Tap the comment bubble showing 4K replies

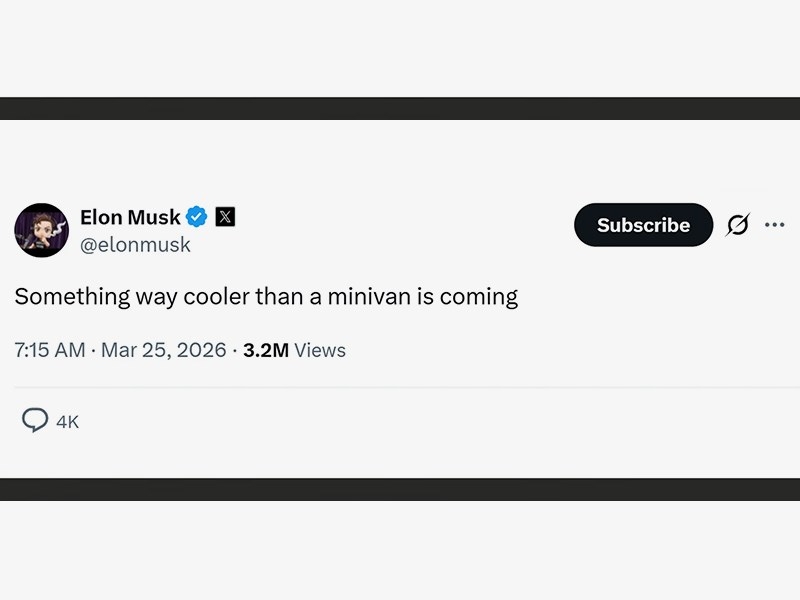(50, 421)
